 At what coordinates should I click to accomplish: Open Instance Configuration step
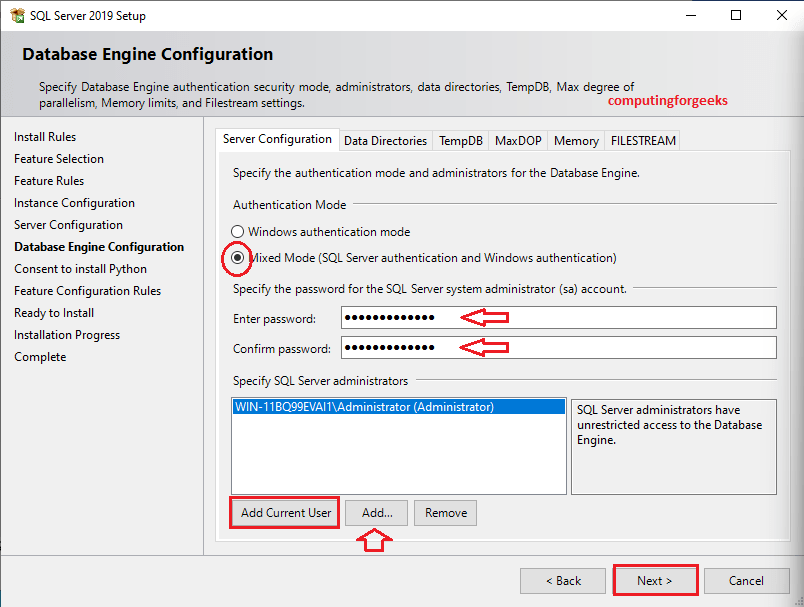pyautogui.click(x=75, y=202)
